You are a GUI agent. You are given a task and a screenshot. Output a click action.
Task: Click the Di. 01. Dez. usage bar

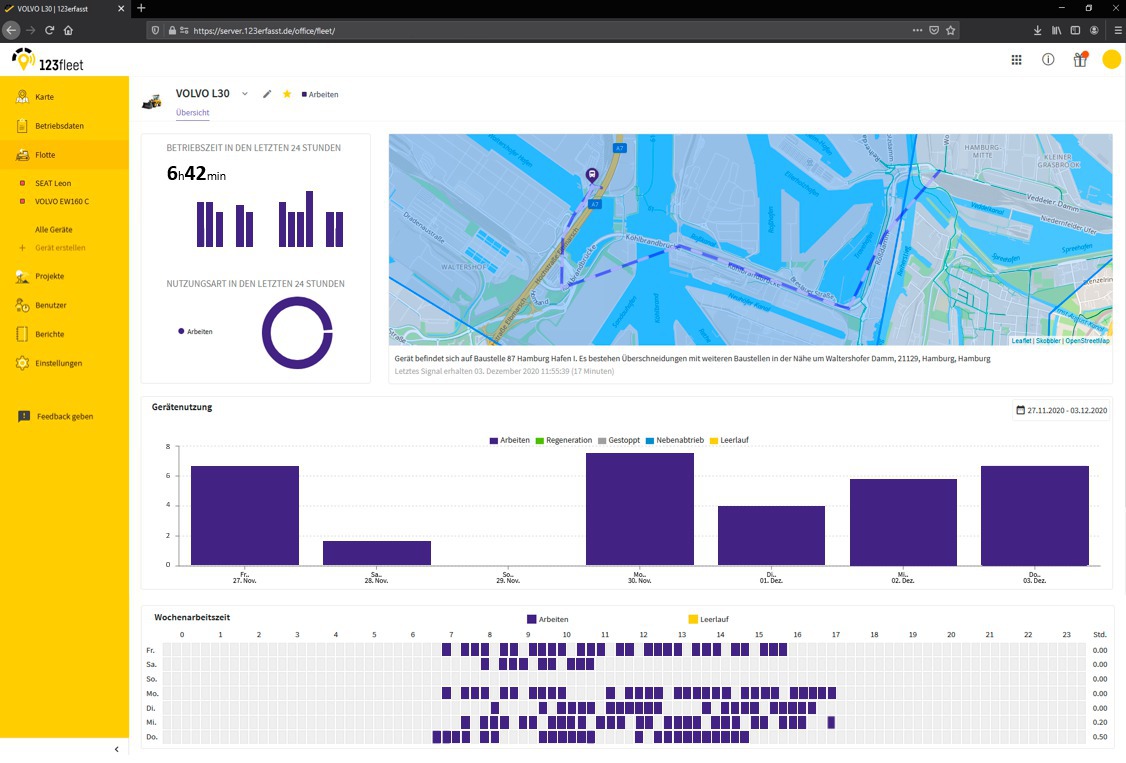[771, 535]
